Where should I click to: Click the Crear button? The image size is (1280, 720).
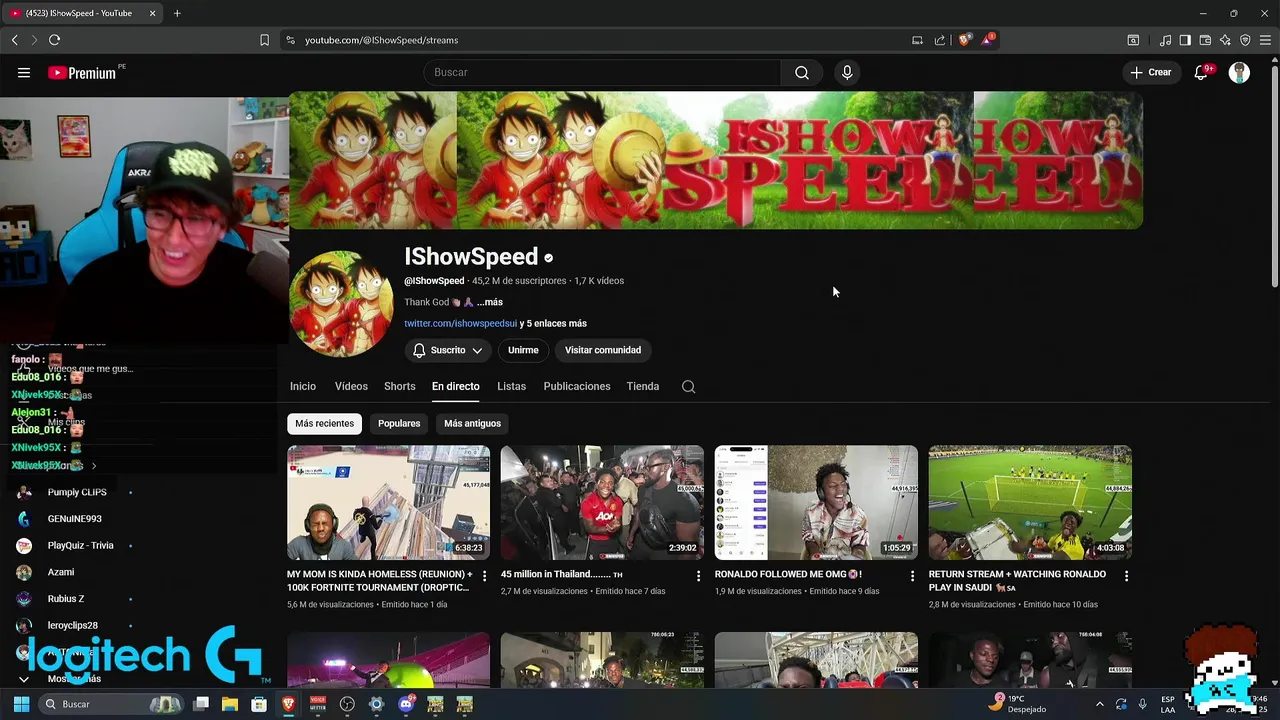[x=1150, y=72]
